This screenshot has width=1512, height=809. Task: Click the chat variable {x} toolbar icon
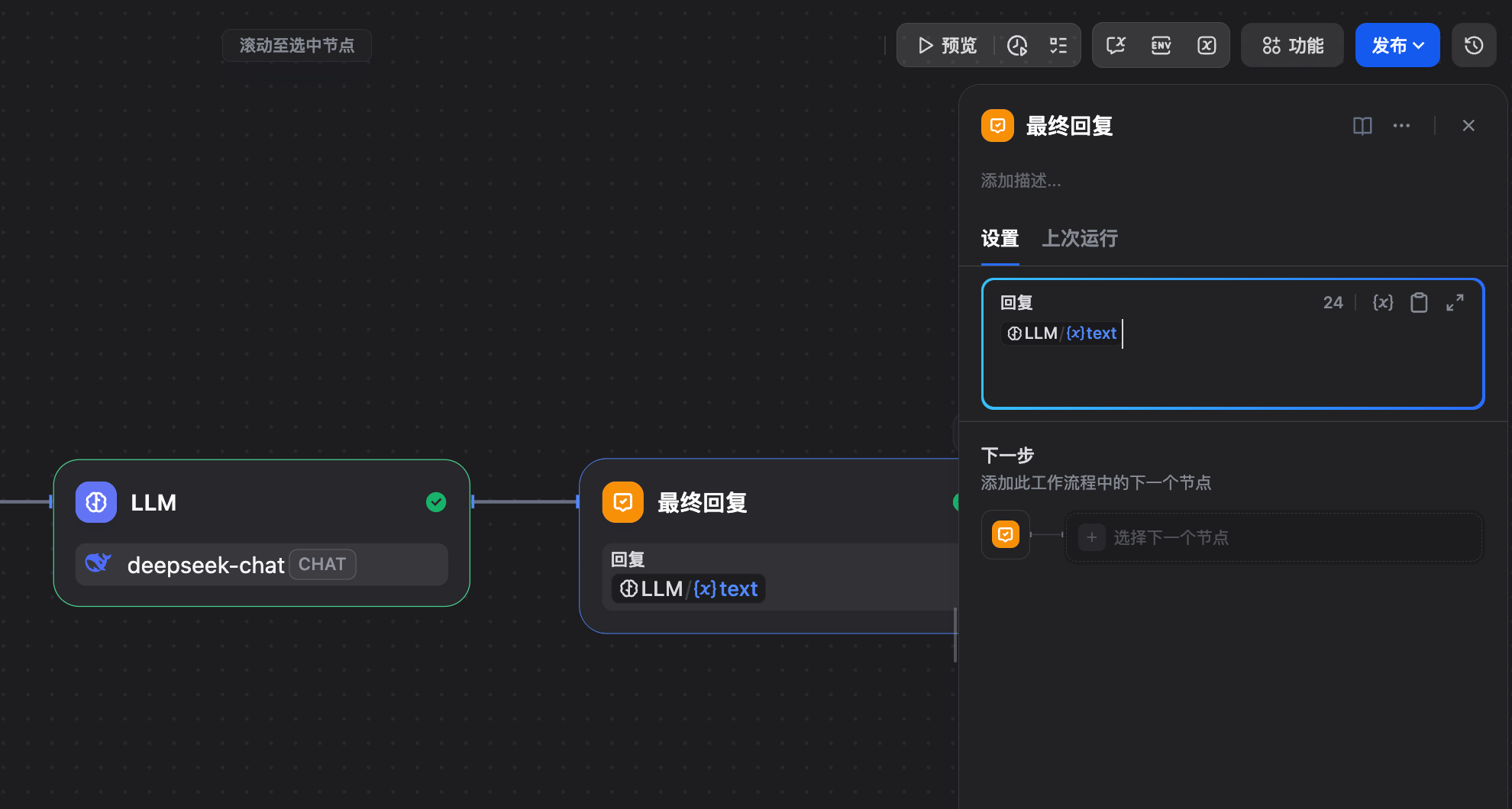[x=1207, y=46]
